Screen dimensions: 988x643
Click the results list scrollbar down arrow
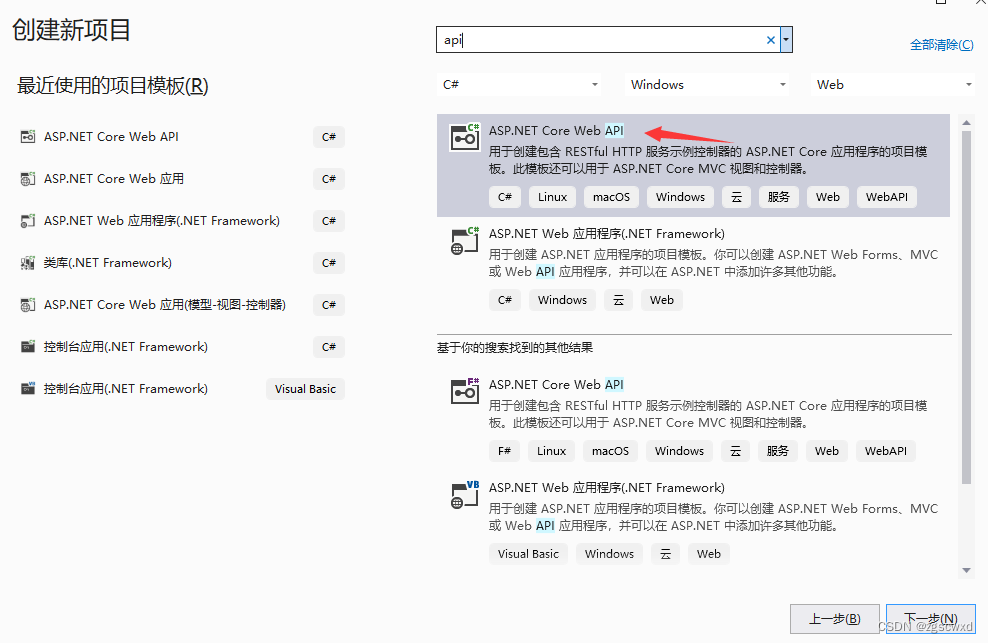[x=966, y=571]
